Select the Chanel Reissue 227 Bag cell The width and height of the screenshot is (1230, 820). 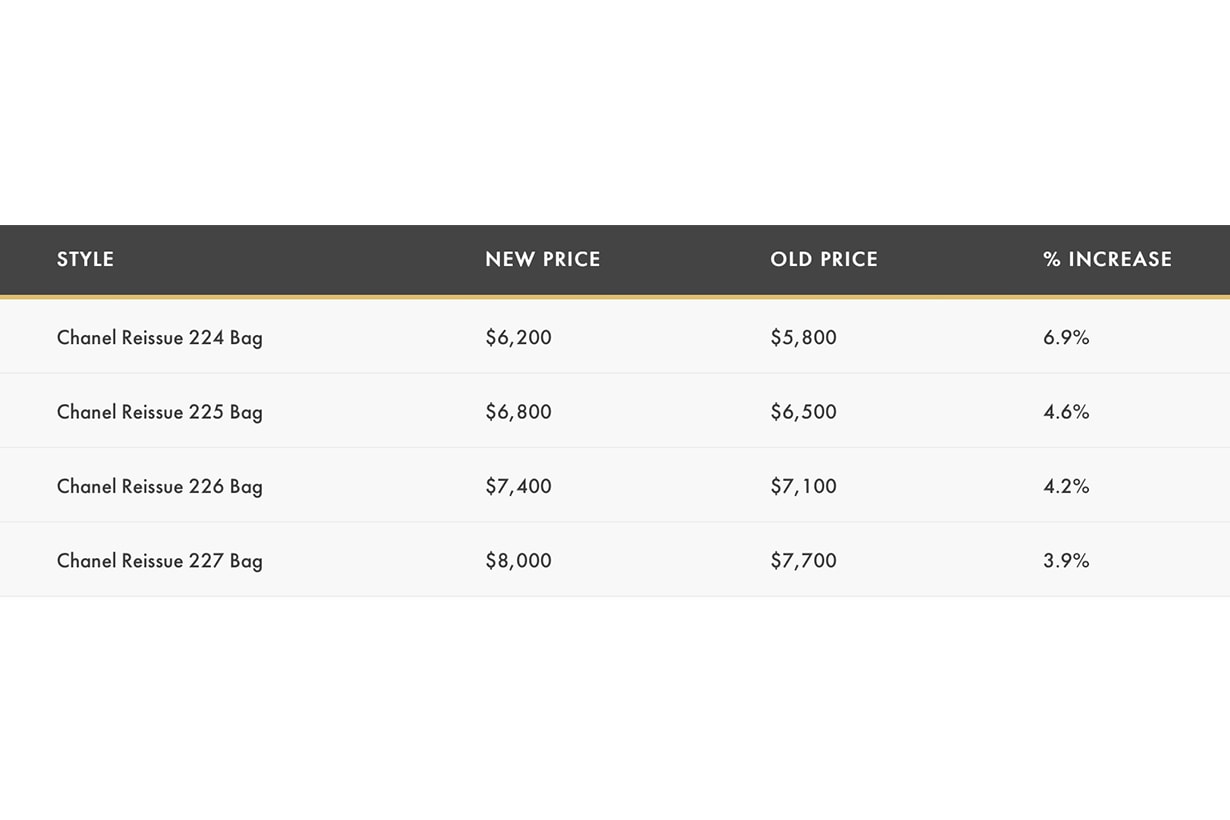pyautogui.click(x=160, y=561)
